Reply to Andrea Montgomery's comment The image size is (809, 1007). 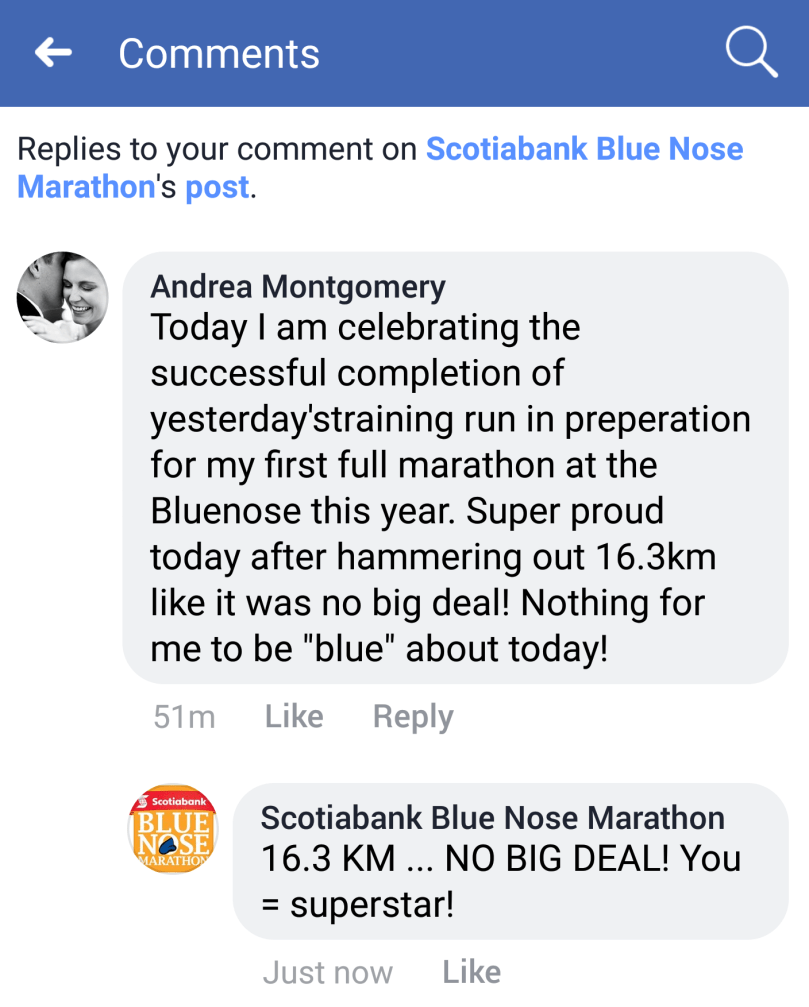click(413, 716)
